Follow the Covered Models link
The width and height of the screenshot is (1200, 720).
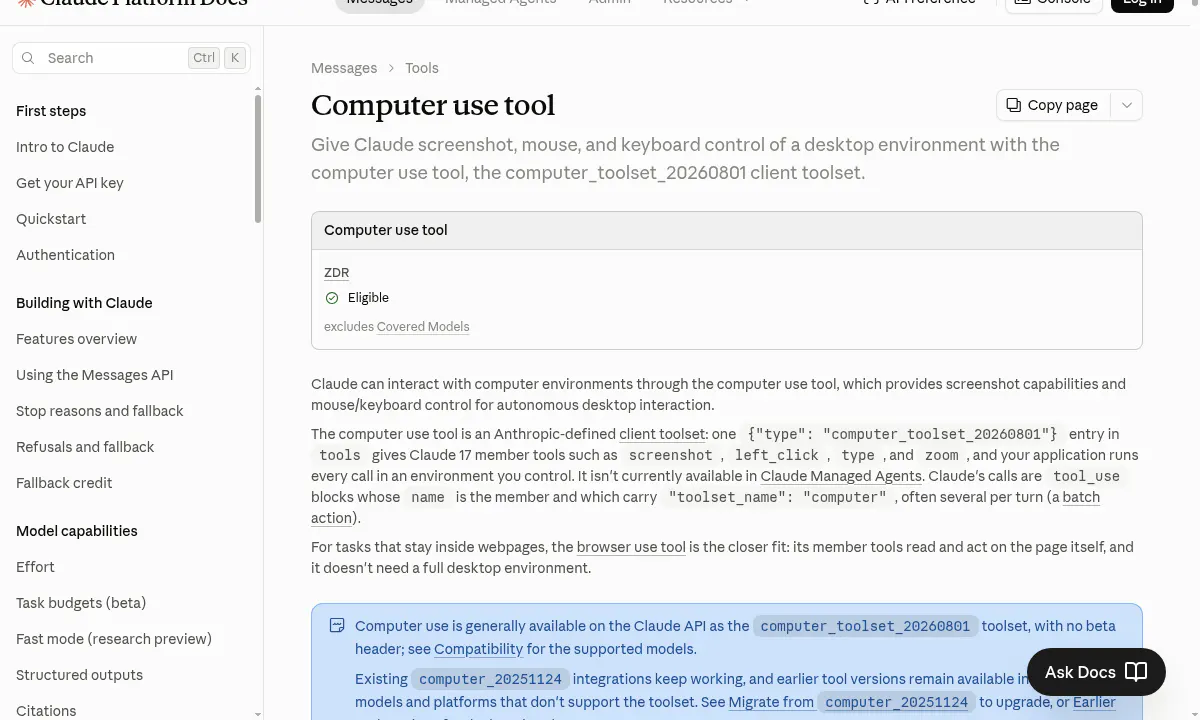click(423, 327)
